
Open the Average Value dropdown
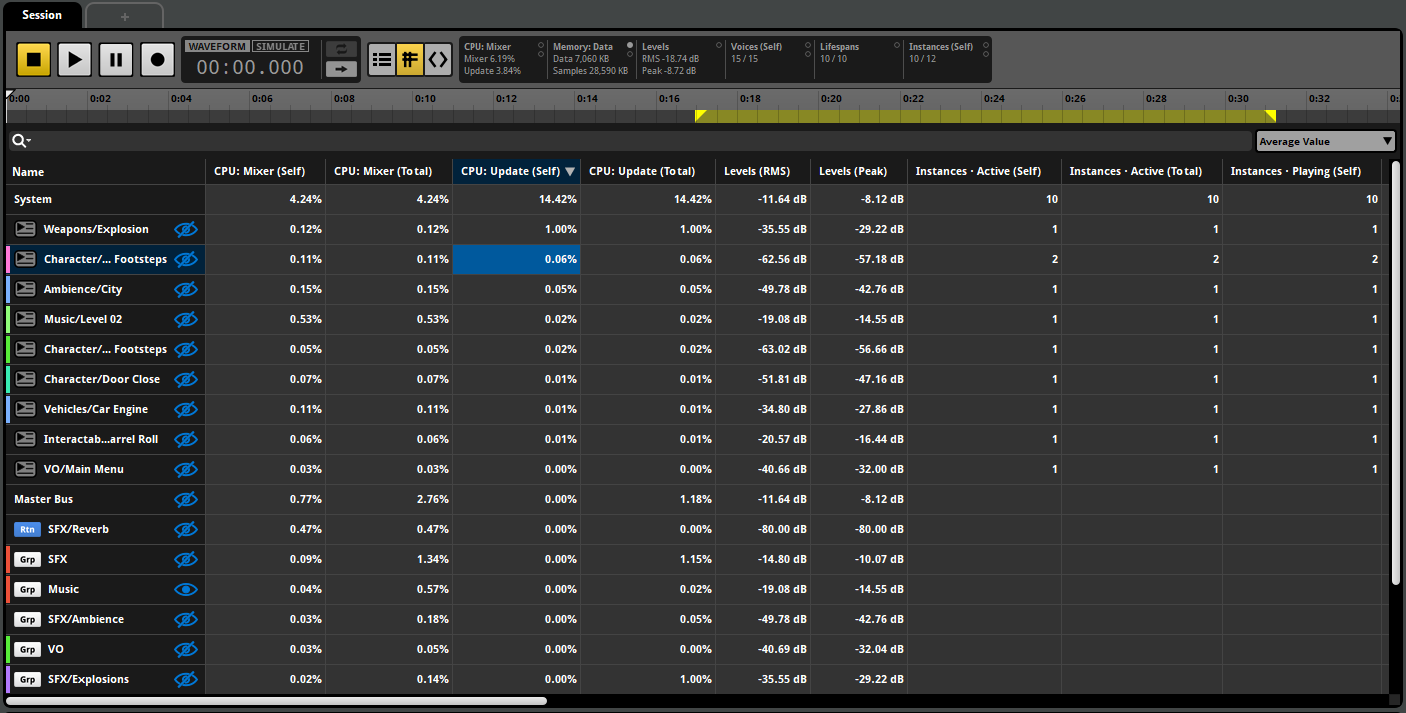pos(1325,140)
